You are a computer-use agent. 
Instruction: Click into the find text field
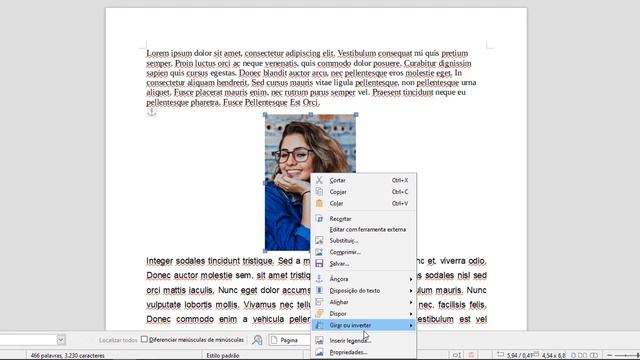click(x=28, y=340)
